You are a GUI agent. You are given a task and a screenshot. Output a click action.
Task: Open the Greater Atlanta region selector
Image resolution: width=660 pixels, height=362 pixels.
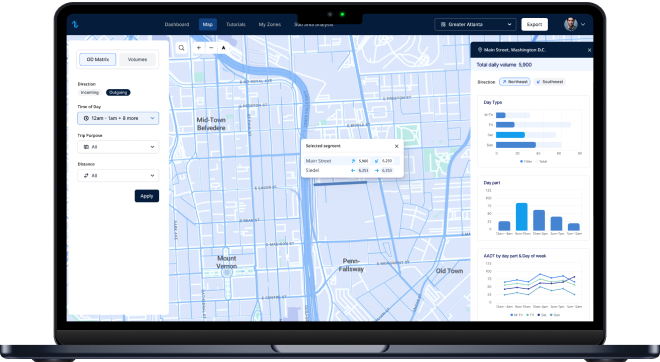[475, 24]
